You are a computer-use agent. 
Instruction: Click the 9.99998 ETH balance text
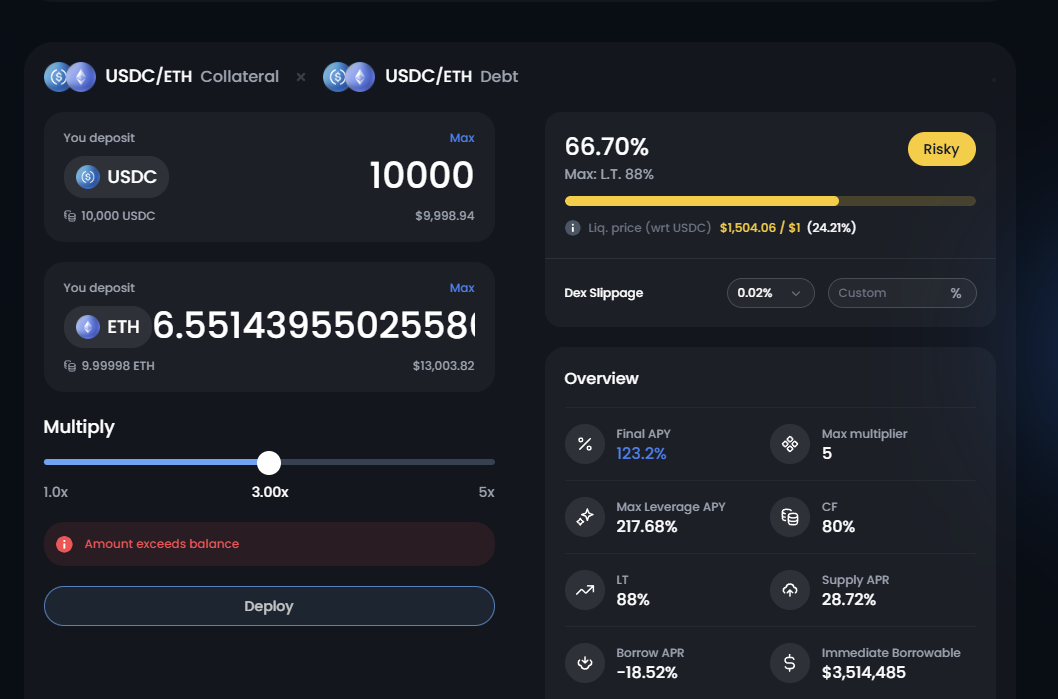[x=118, y=366]
